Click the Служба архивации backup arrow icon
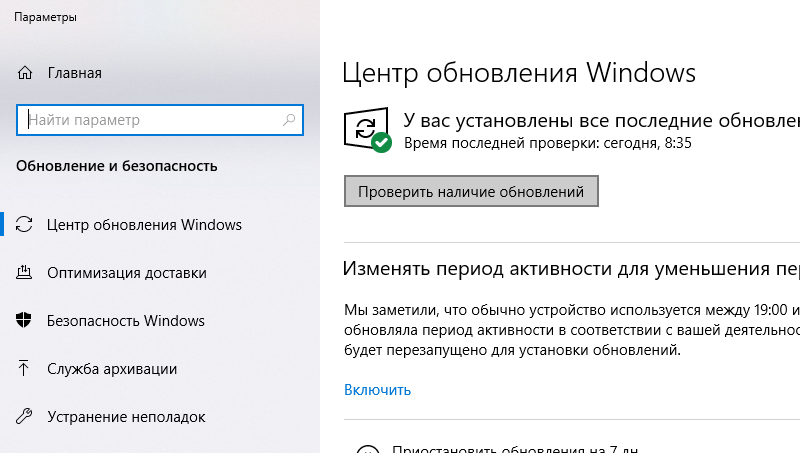The height and width of the screenshot is (453, 800). point(26,369)
